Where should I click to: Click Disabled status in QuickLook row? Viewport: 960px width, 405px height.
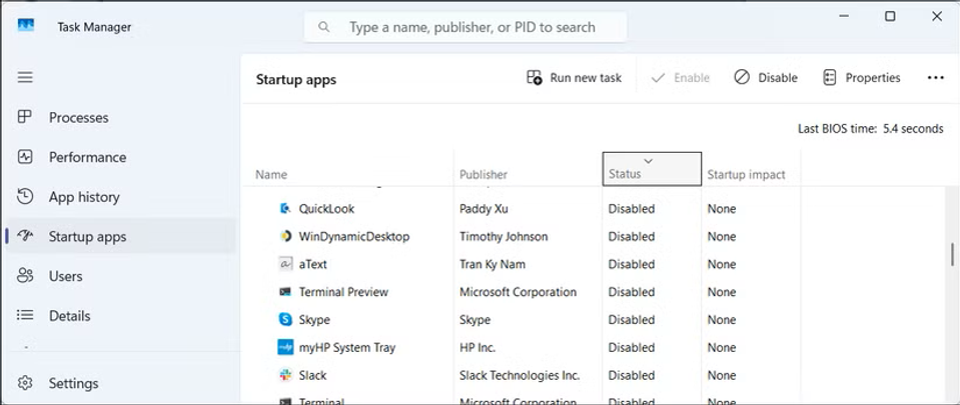[x=631, y=209]
